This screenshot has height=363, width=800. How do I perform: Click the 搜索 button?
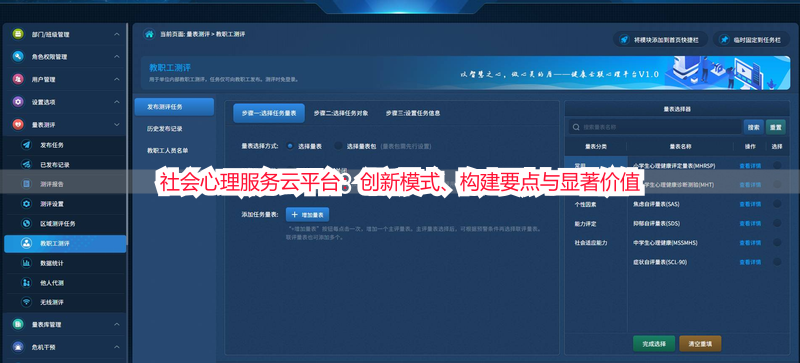754,127
